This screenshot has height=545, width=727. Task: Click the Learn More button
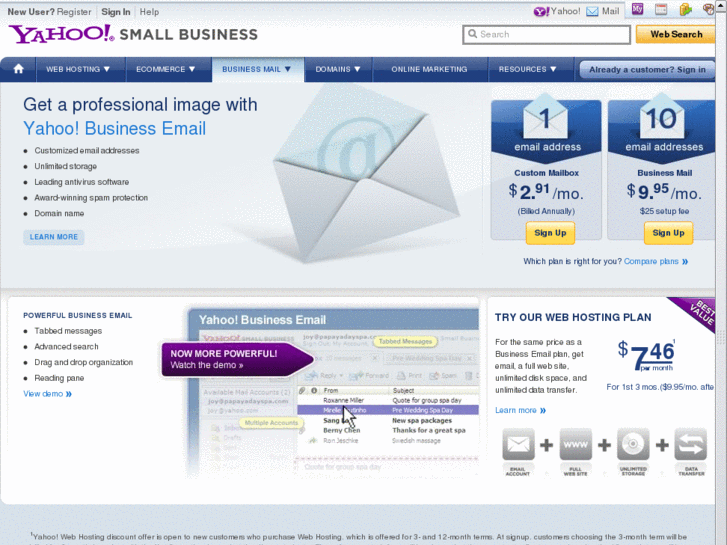point(54,237)
